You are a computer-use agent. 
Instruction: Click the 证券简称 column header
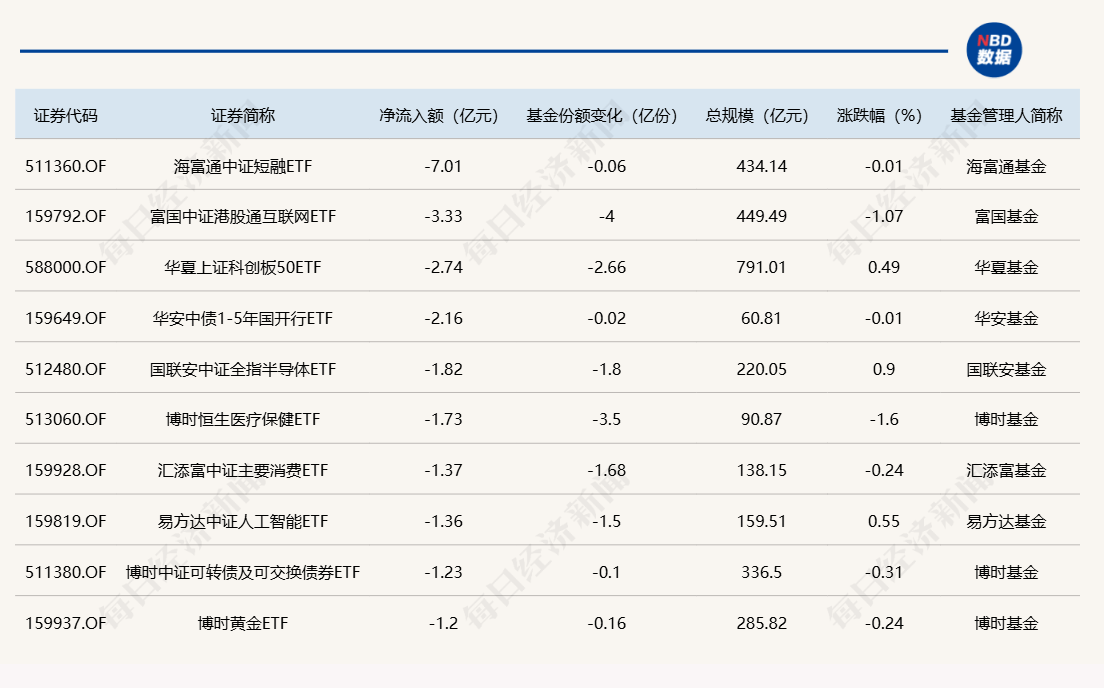(x=242, y=115)
